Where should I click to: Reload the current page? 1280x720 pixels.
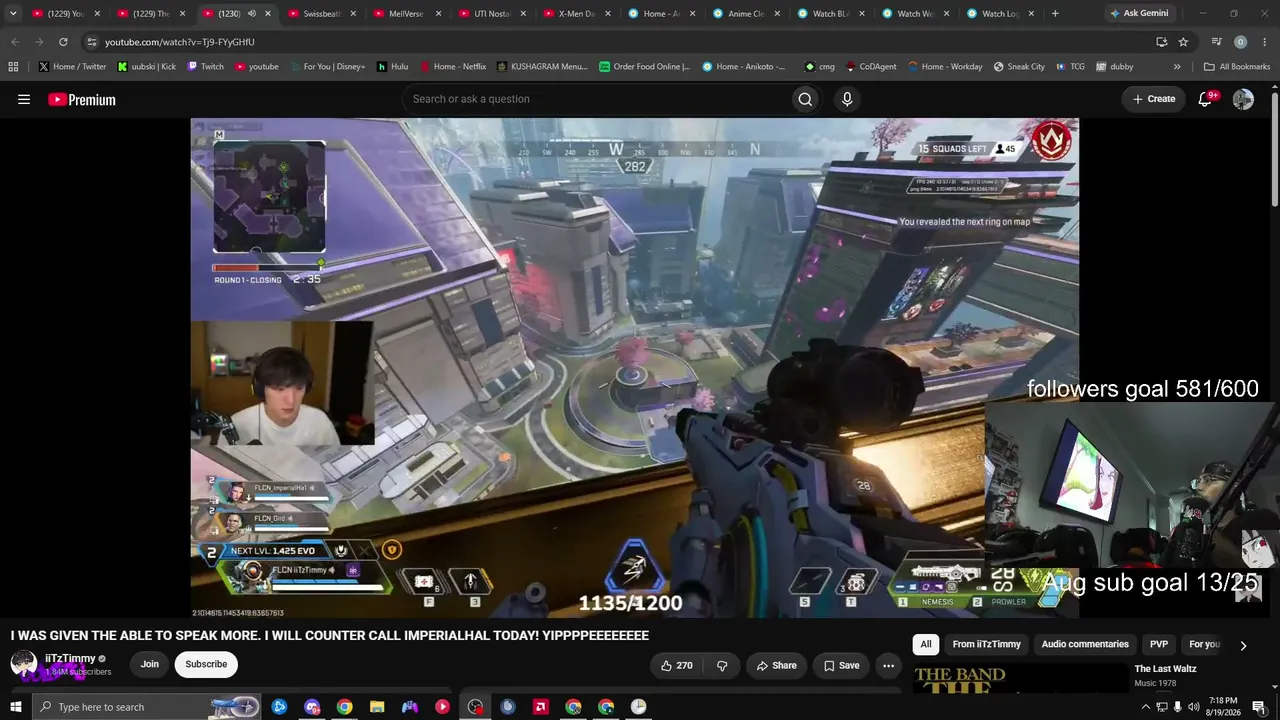point(63,42)
